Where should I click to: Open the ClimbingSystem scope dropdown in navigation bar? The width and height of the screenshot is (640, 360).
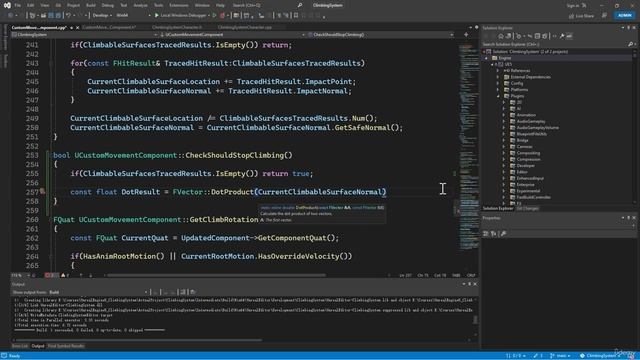coord(85,35)
